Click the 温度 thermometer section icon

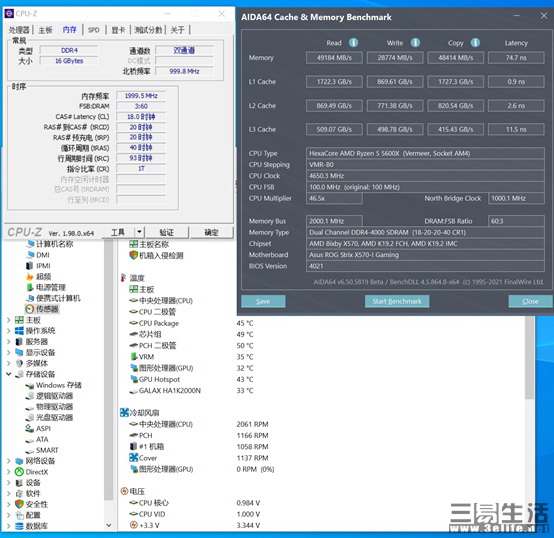point(123,278)
